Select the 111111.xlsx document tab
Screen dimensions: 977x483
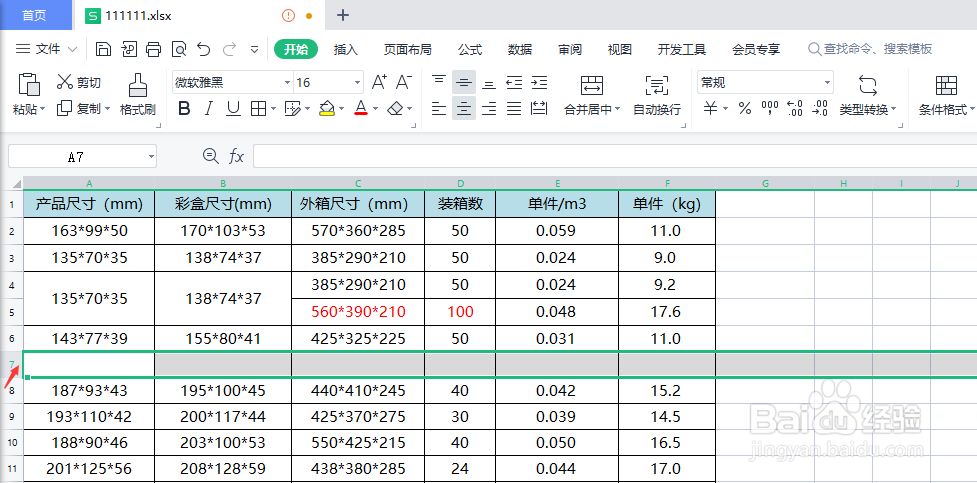coord(198,16)
